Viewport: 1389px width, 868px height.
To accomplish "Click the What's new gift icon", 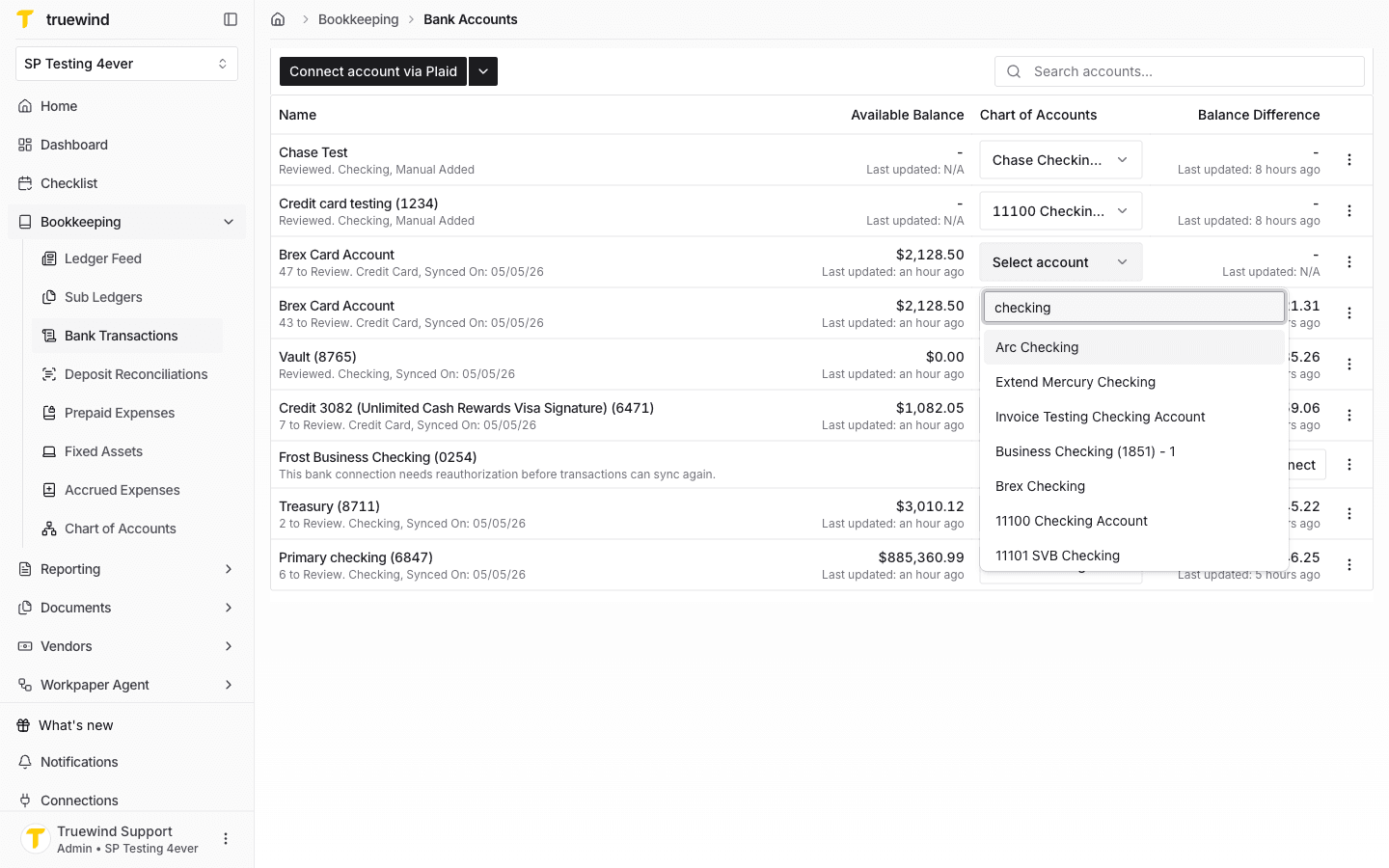I will point(23,725).
